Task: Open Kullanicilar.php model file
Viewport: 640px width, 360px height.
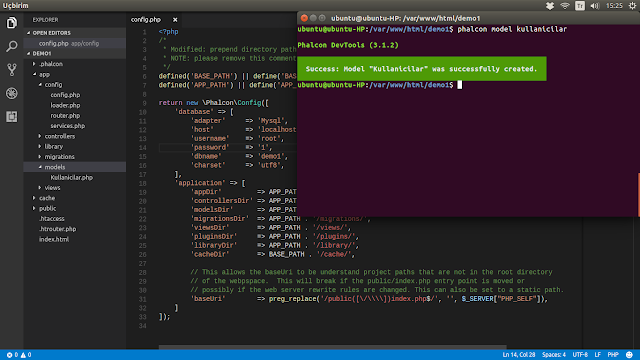Action: [x=71, y=178]
